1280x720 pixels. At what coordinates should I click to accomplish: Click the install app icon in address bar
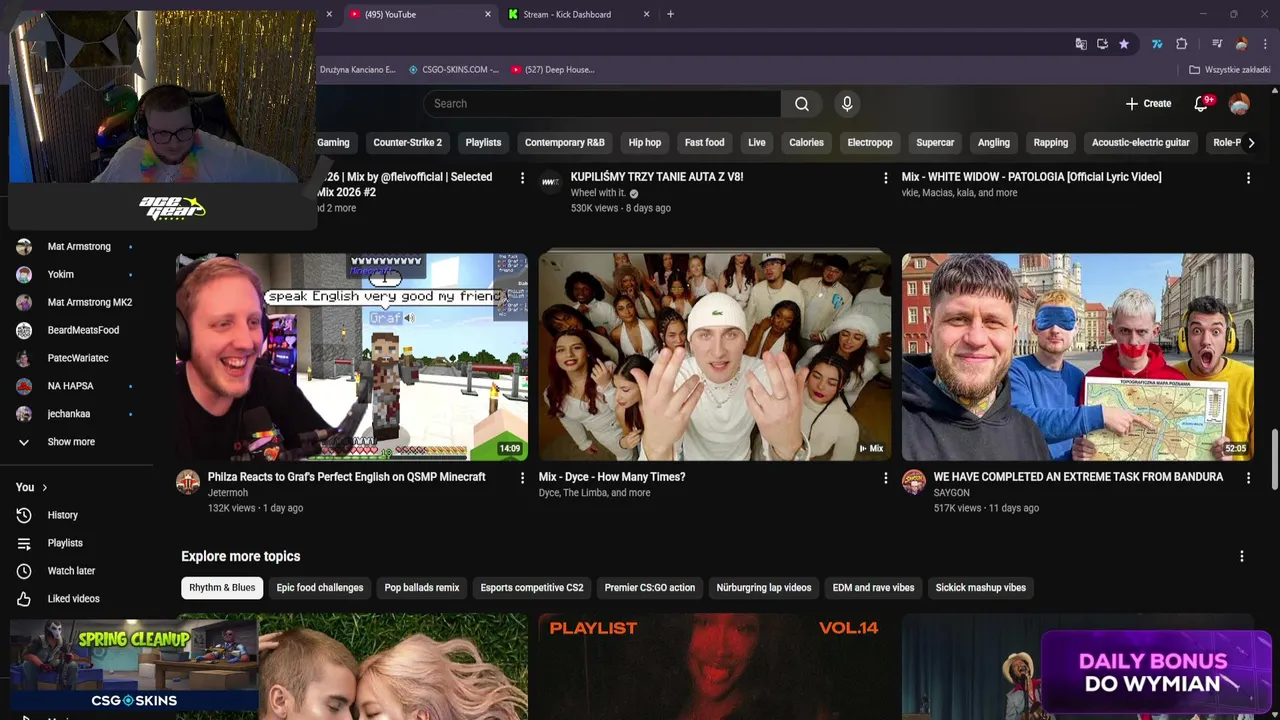click(1102, 44)
